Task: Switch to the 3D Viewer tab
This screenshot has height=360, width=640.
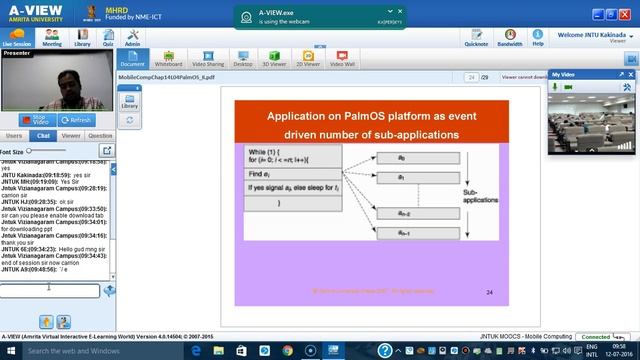Action: 274,59
